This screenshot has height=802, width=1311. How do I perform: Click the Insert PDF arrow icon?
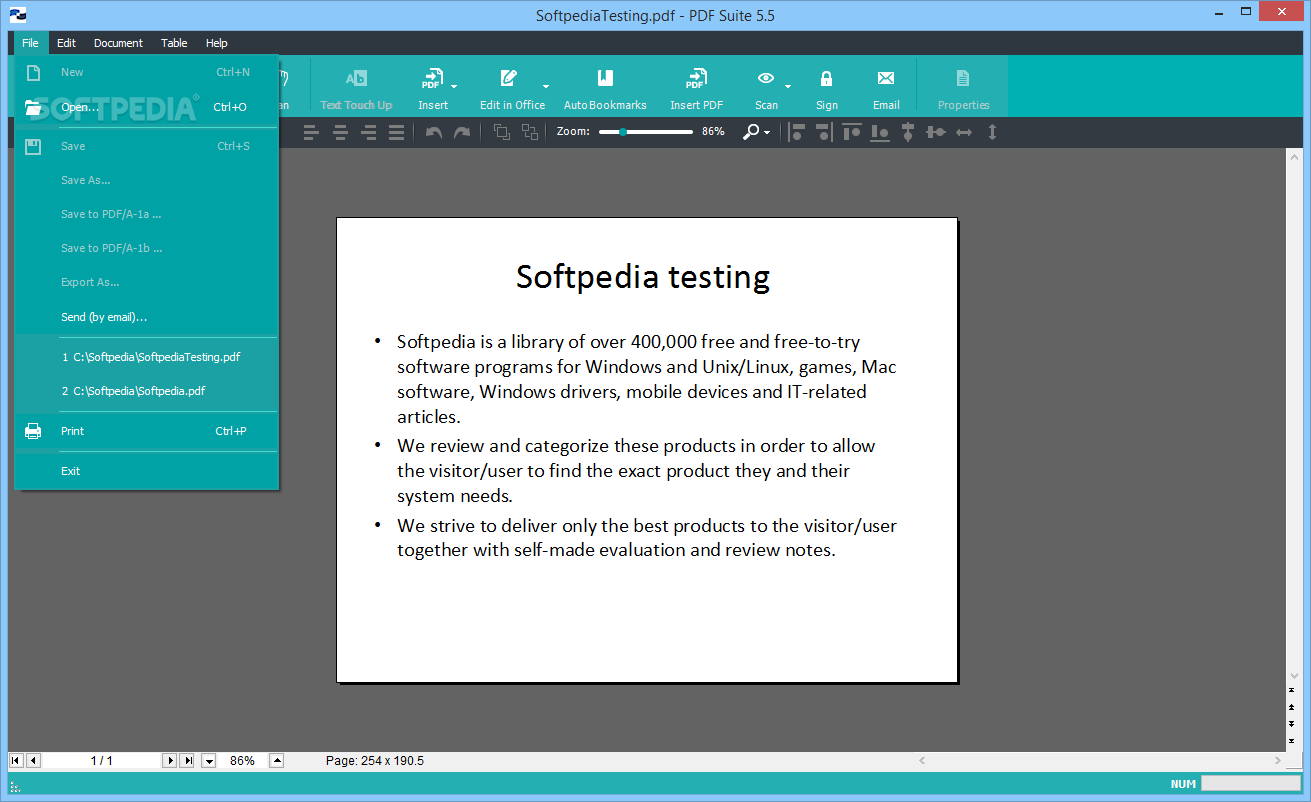(x=696, y=78)
